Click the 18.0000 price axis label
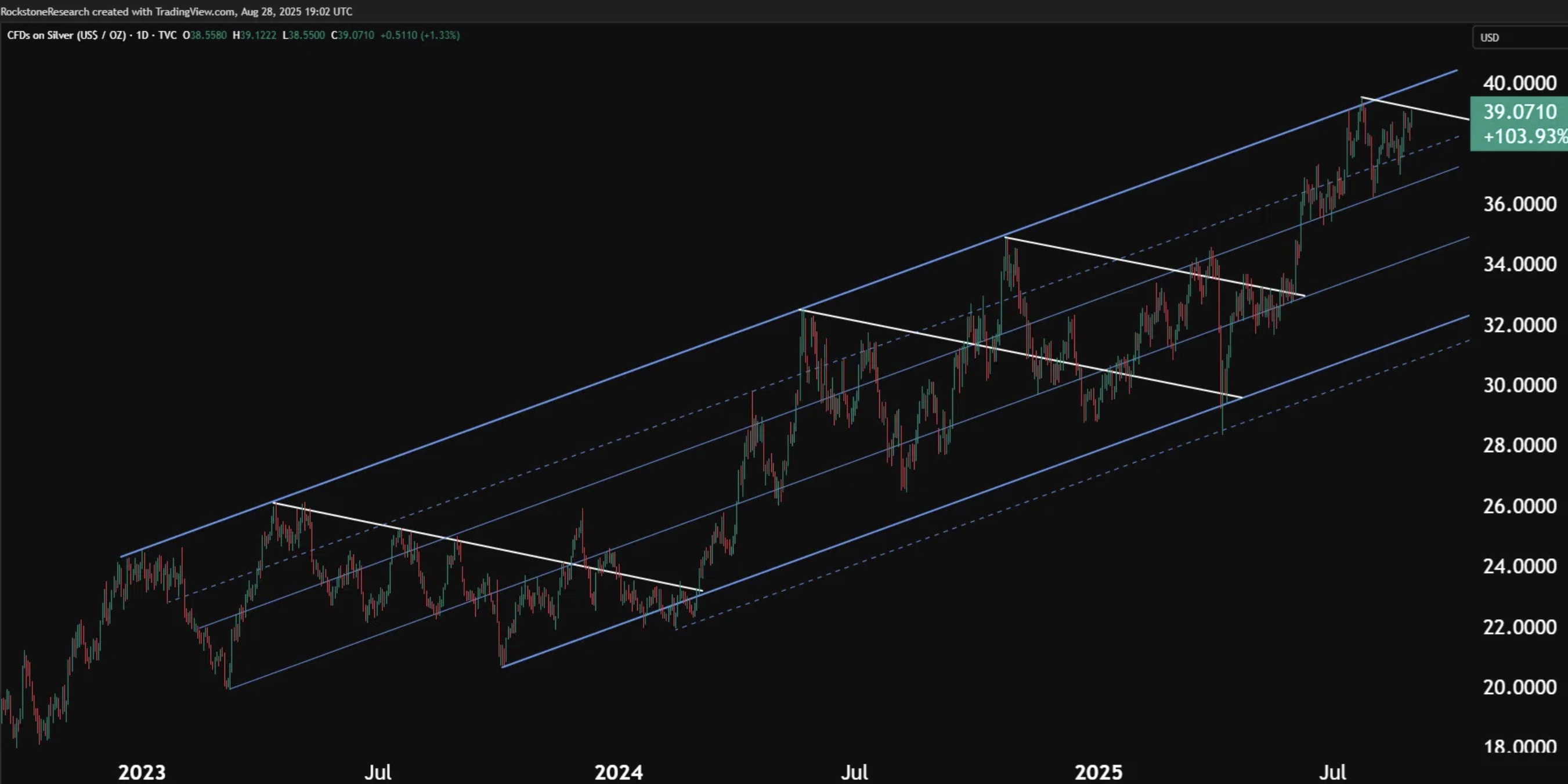The width and height of the screenshot is (1568, 784). [1519, 746]
